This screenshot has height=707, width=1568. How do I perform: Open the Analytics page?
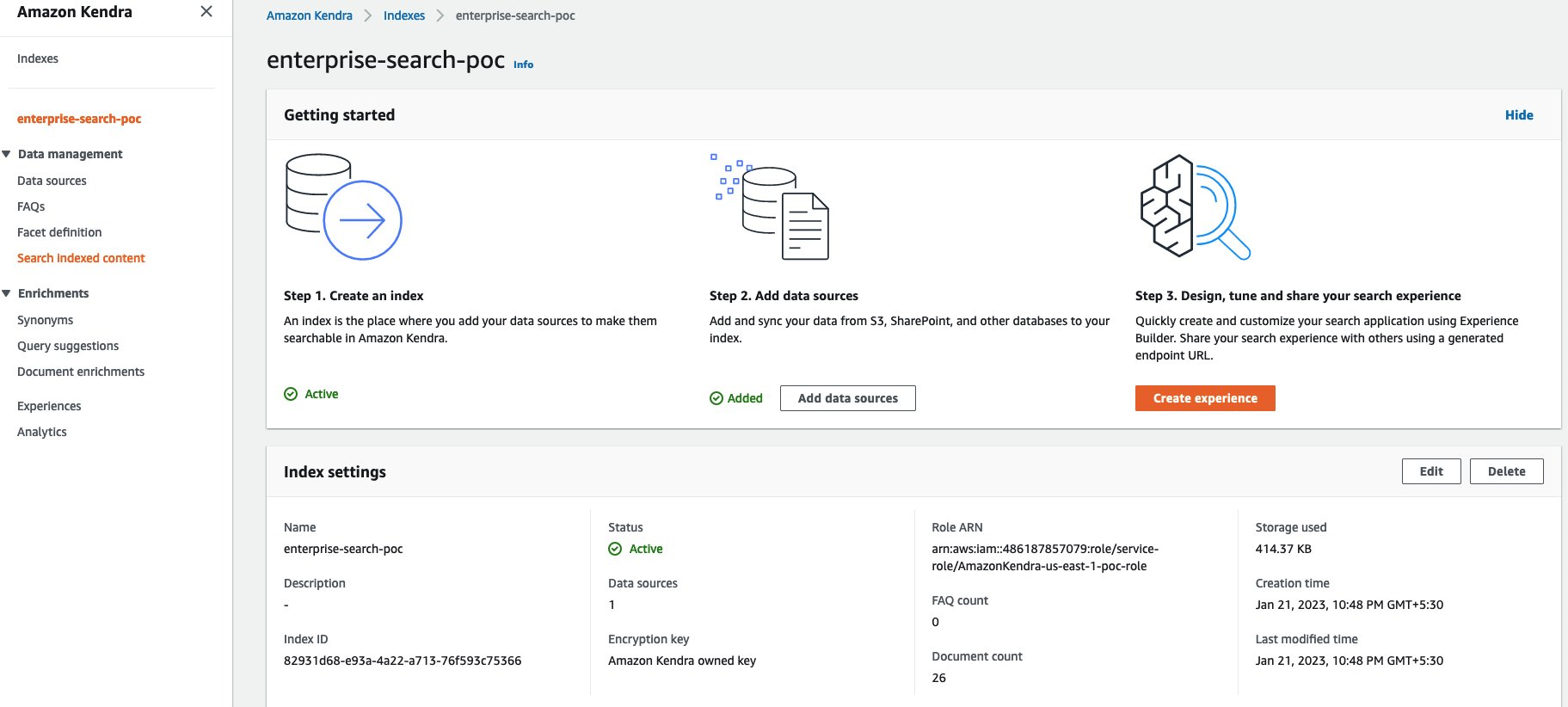(42, 432)
